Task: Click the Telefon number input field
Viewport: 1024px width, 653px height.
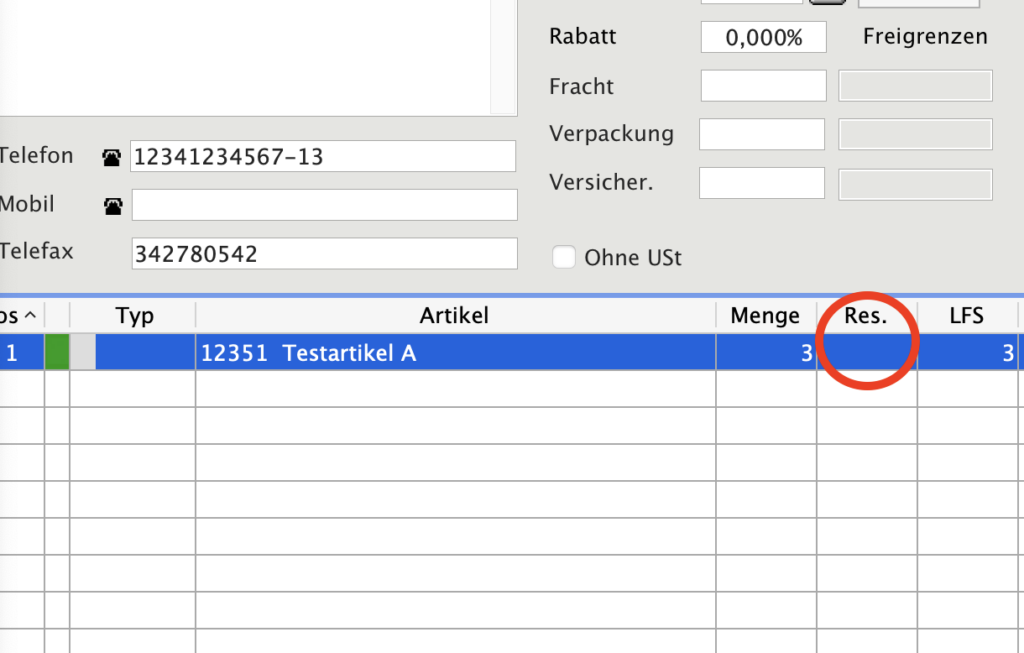Action: 323,157
